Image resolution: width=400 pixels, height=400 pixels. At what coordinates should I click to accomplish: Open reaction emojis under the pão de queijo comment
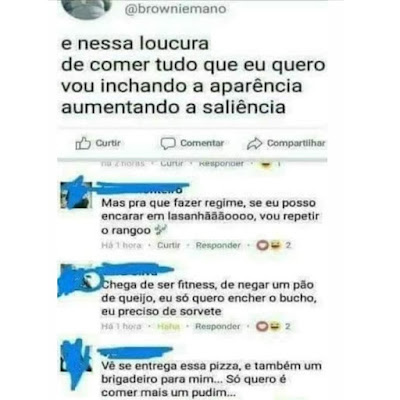[269, 326]
